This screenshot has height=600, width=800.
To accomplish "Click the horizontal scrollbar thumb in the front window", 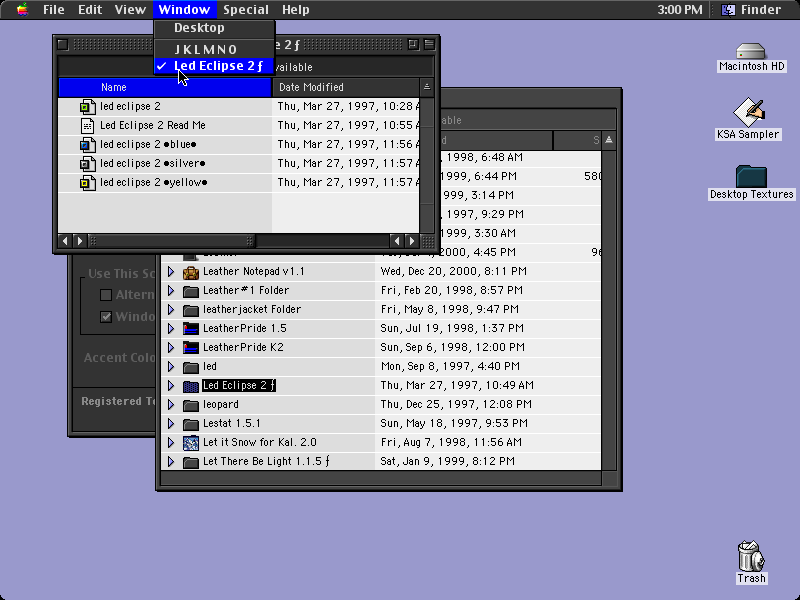I will pyautogui.click(x=171, y=241).
